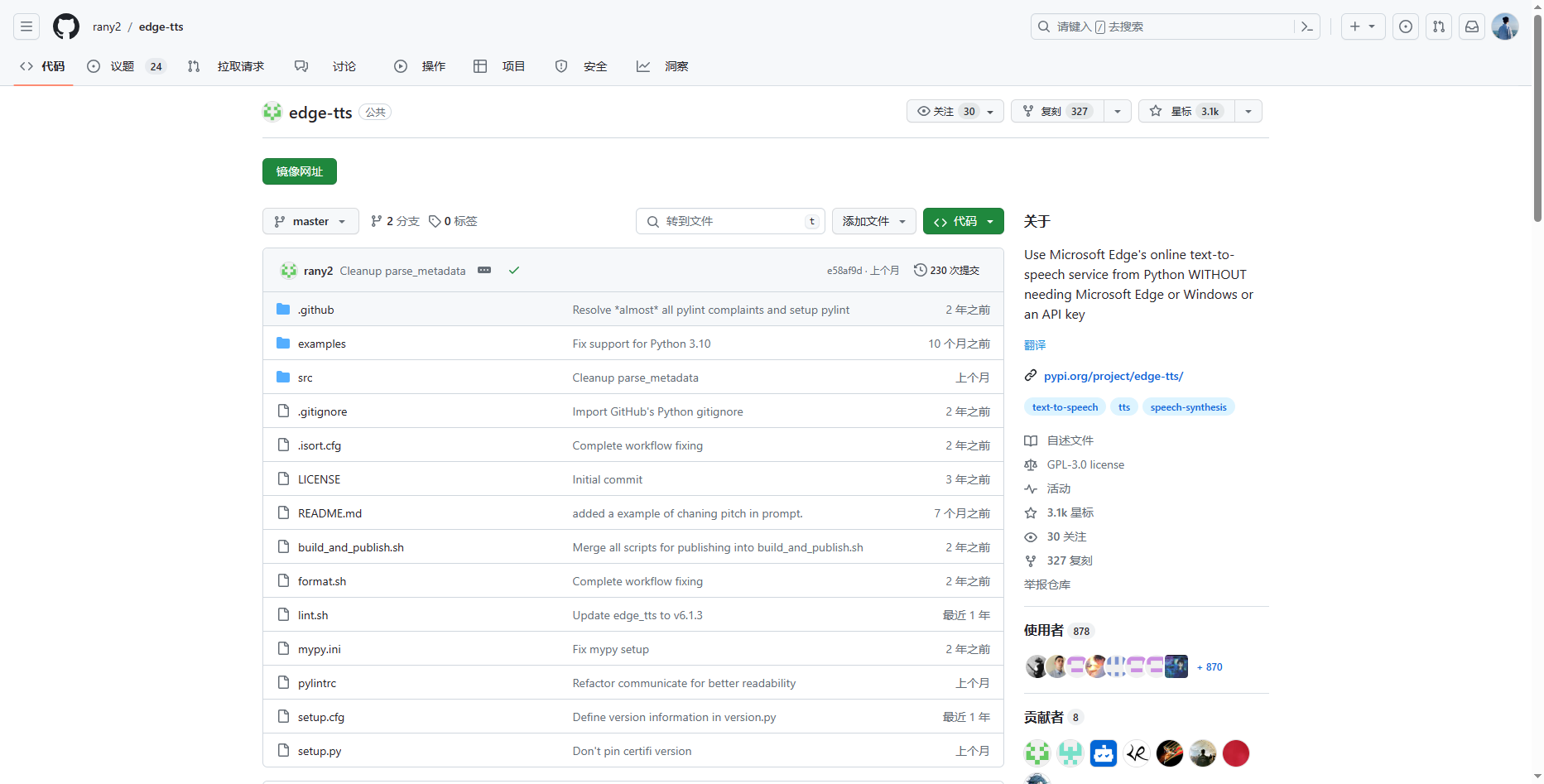Open the notifications inbox
Image resolution: width=1544 pixels, height=784 pixels.
(x=1472, y=26)
